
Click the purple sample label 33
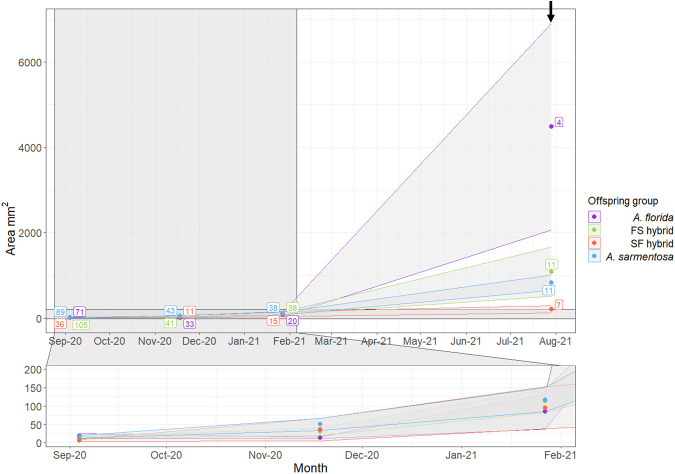[189, 324]
